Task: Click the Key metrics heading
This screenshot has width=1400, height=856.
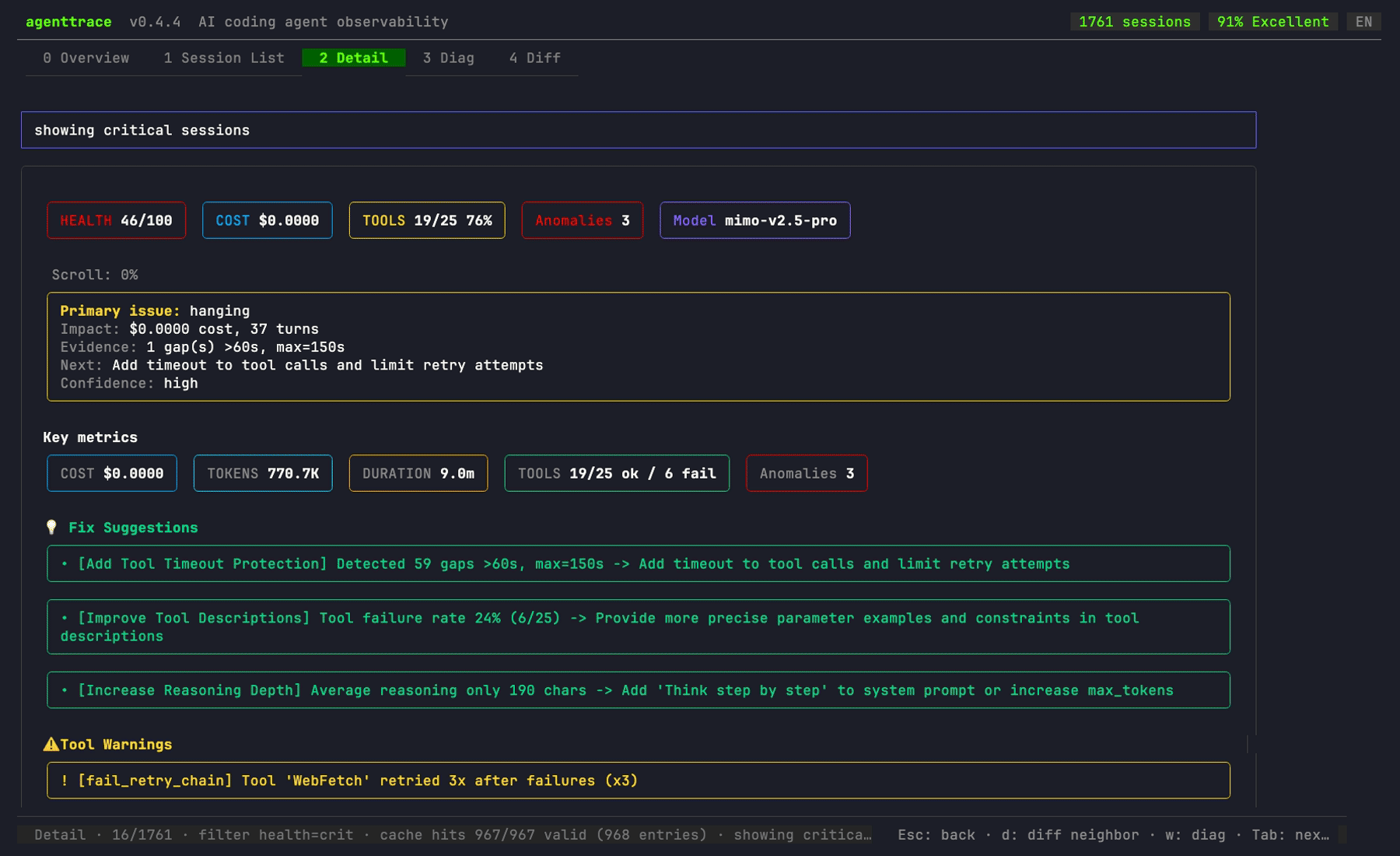Action: [x=90, y=437]
